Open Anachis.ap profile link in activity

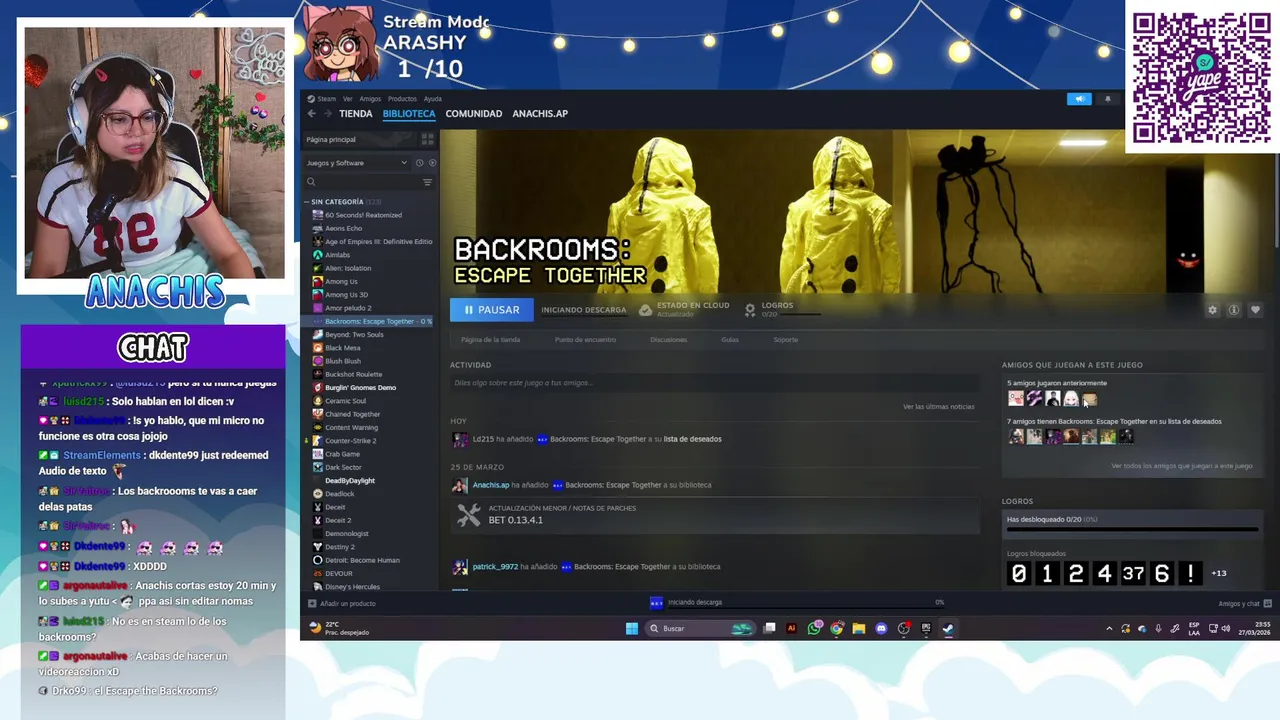click(x=490, y=485)
